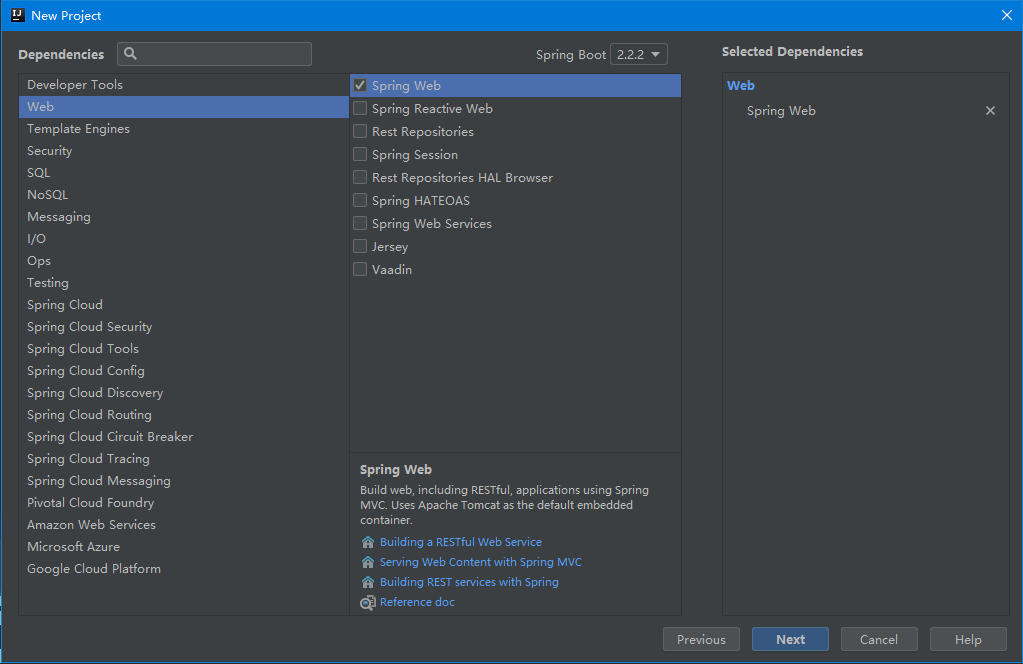Uncheck the Spring Web checkbox
This screenshot has width=1023, height=664.
(360, 85)
